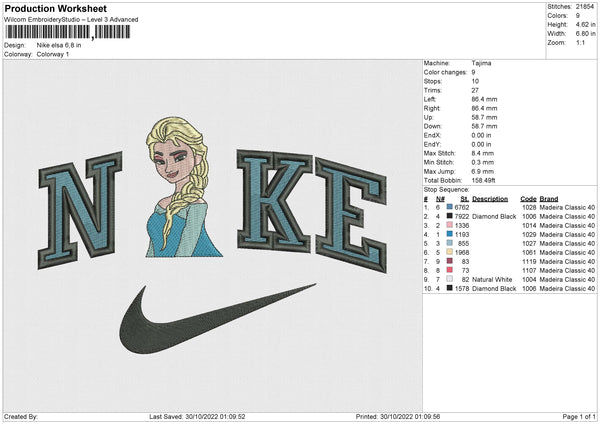The image size is (600, 424).
Task: Click the 'St.' column header
Action: point(465,199)
